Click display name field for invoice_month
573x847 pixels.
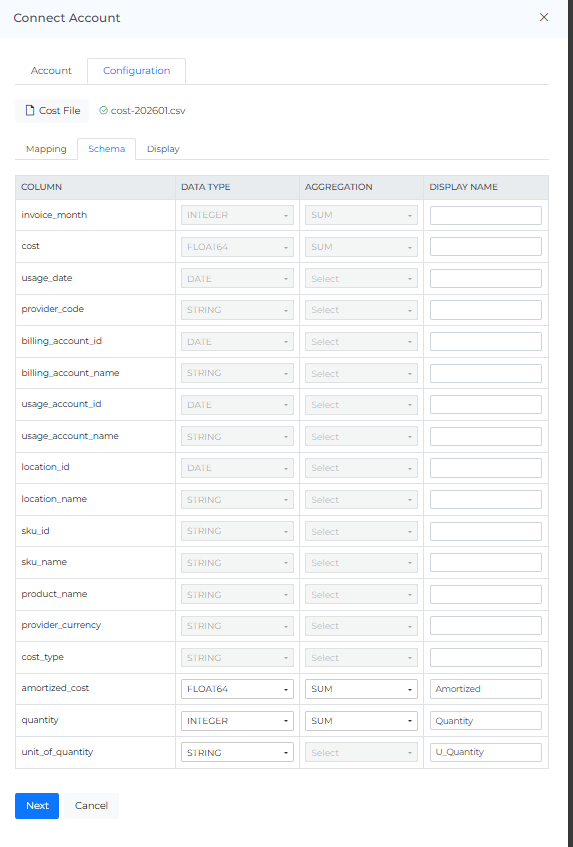486,215
